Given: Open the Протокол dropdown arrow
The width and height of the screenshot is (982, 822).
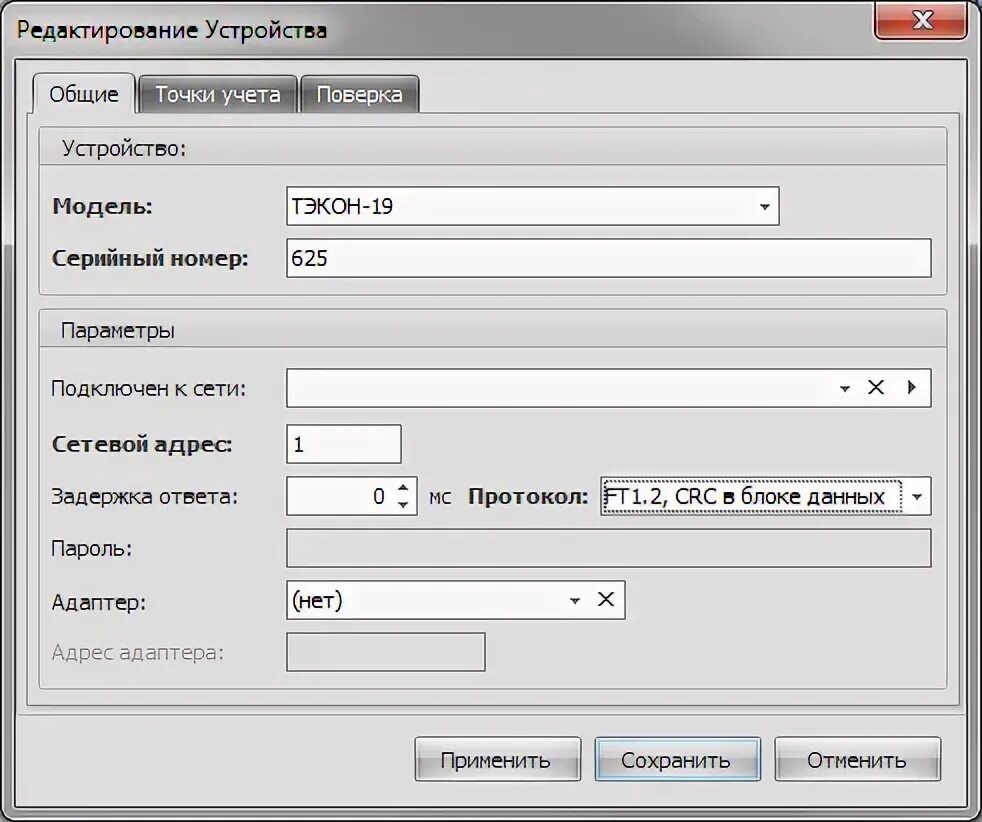Looking at the screenshot, I should pyautogui.click(x=917, y=496).
